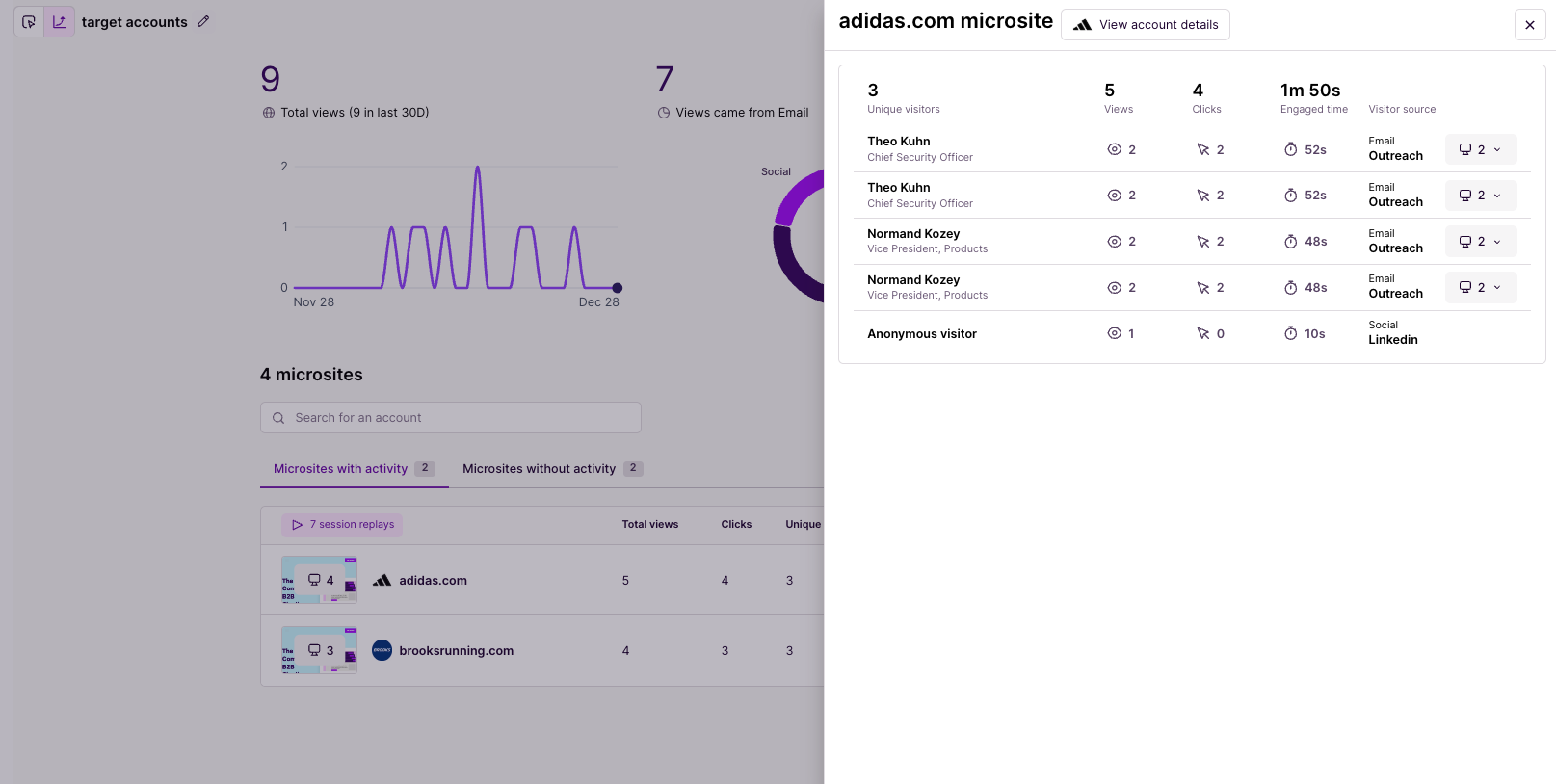Click the Search for an account field
Image resolution: width=1556 pixels, height=784 pixels.
(450, 418)
